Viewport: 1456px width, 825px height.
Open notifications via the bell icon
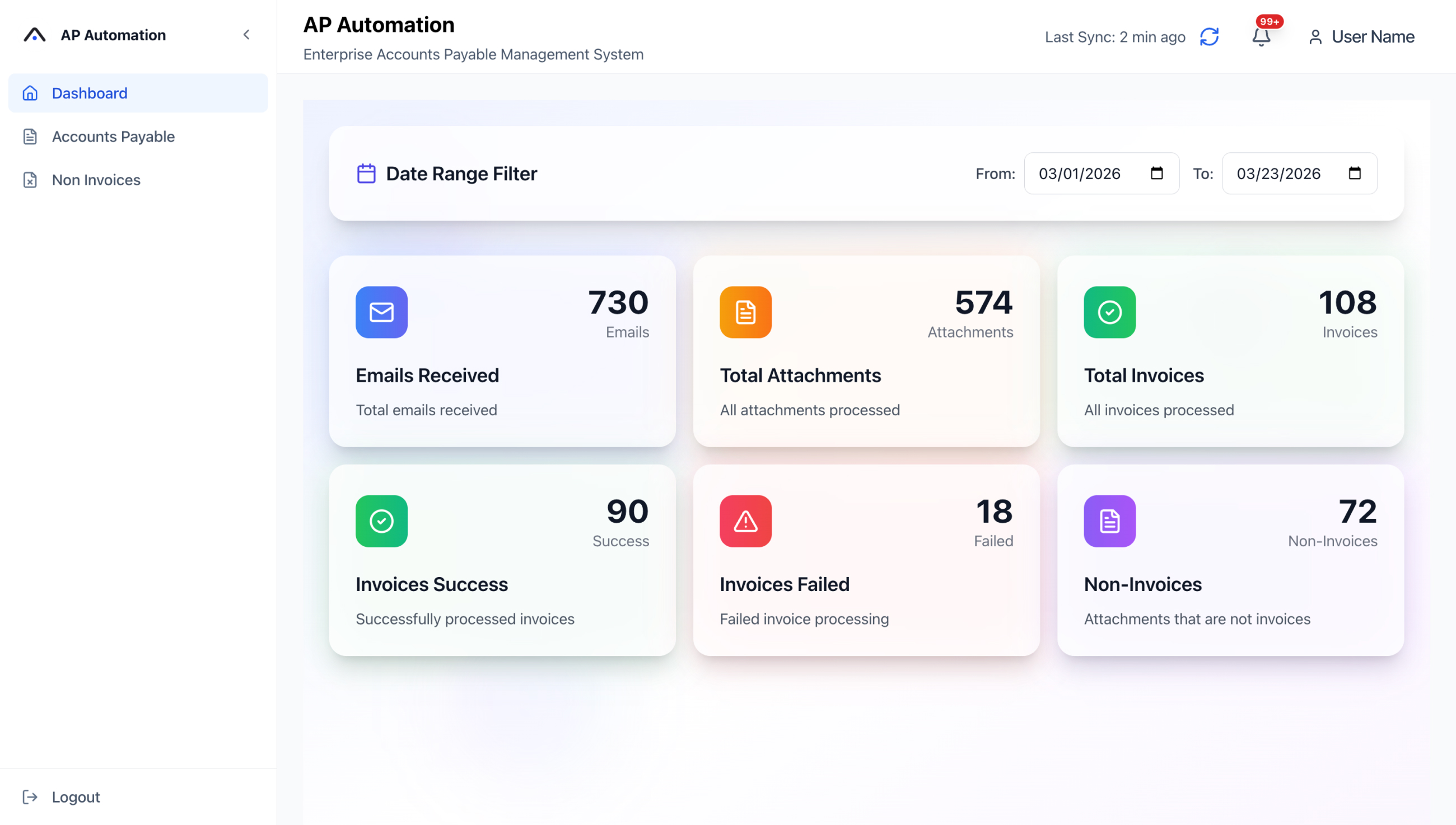point(1262,37)
